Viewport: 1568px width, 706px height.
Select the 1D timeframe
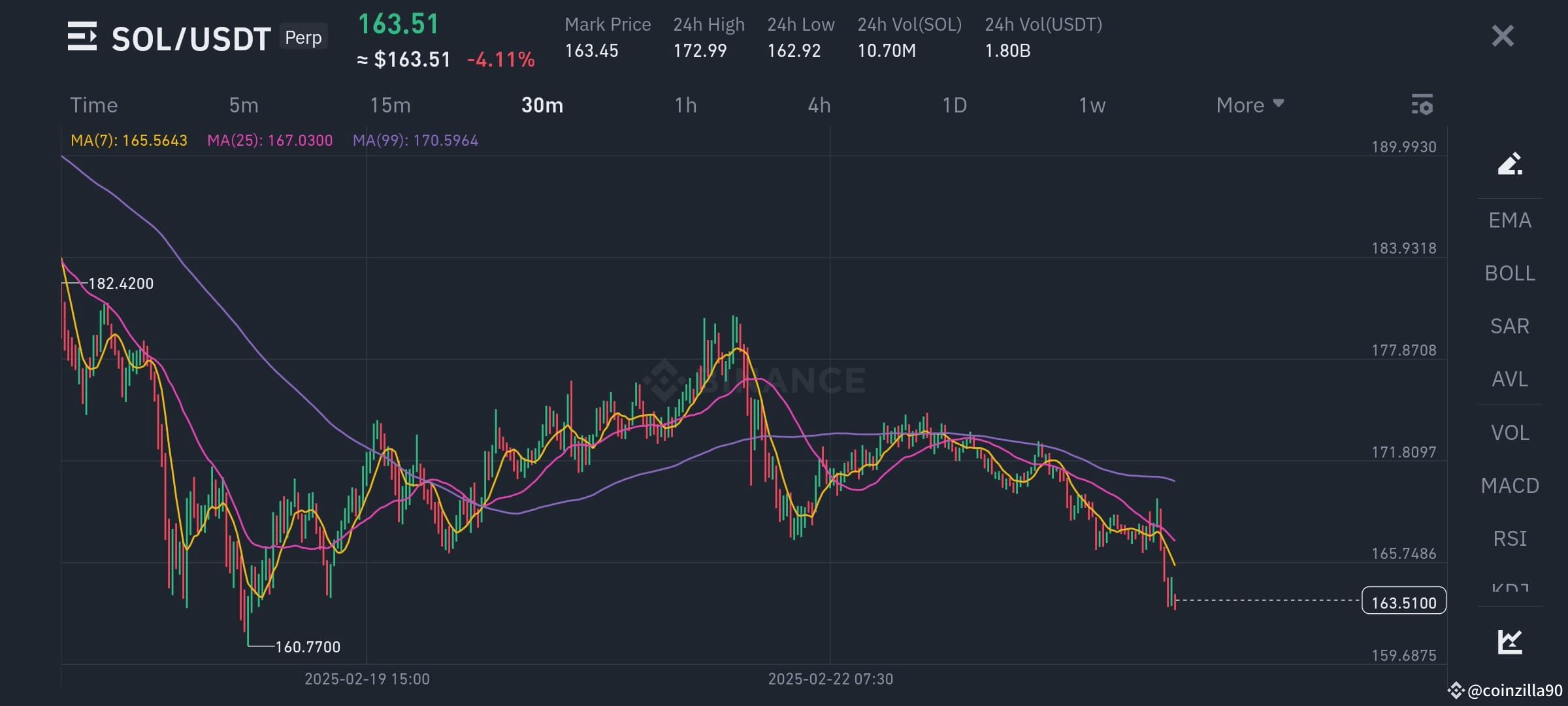click(x=955, y=105)
